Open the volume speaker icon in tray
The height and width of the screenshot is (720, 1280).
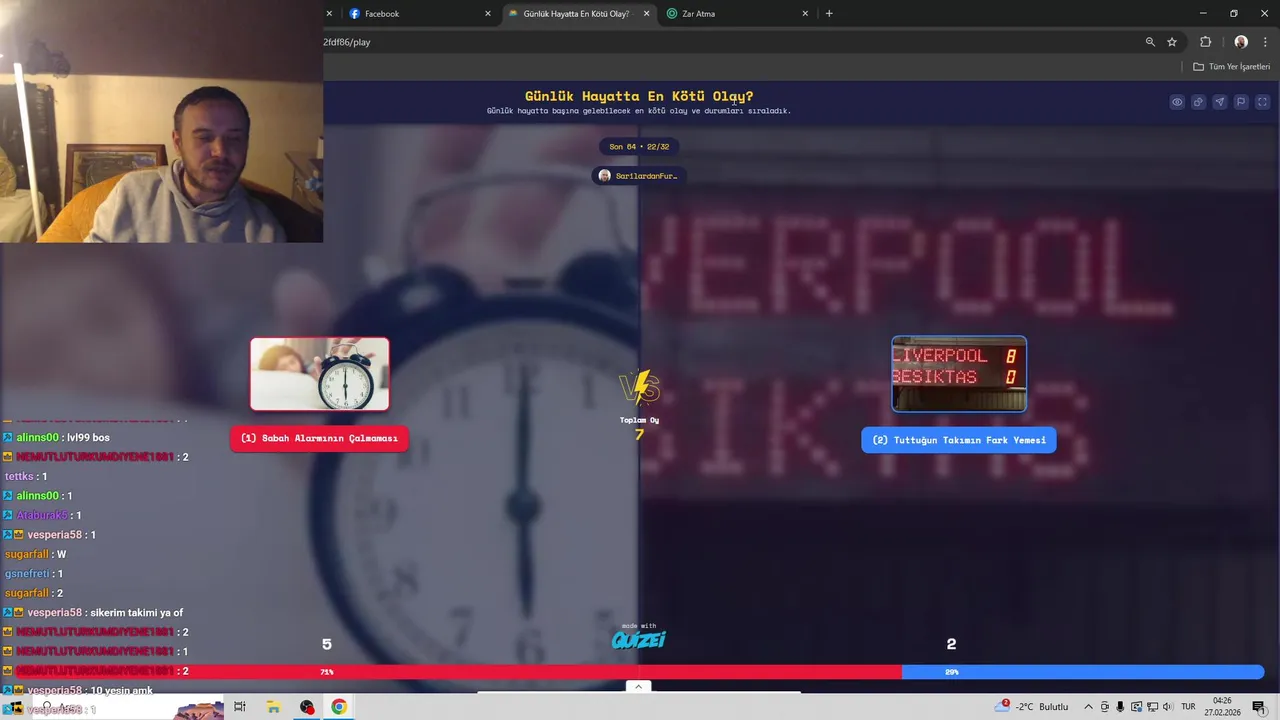1167,707
